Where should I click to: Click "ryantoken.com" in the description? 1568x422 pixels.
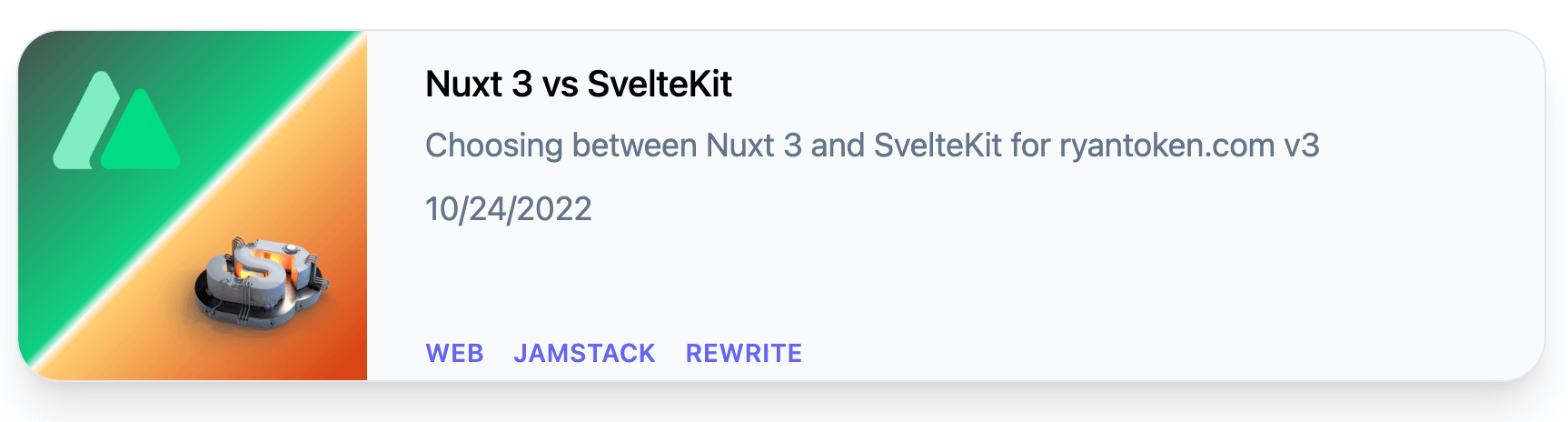1167,146
